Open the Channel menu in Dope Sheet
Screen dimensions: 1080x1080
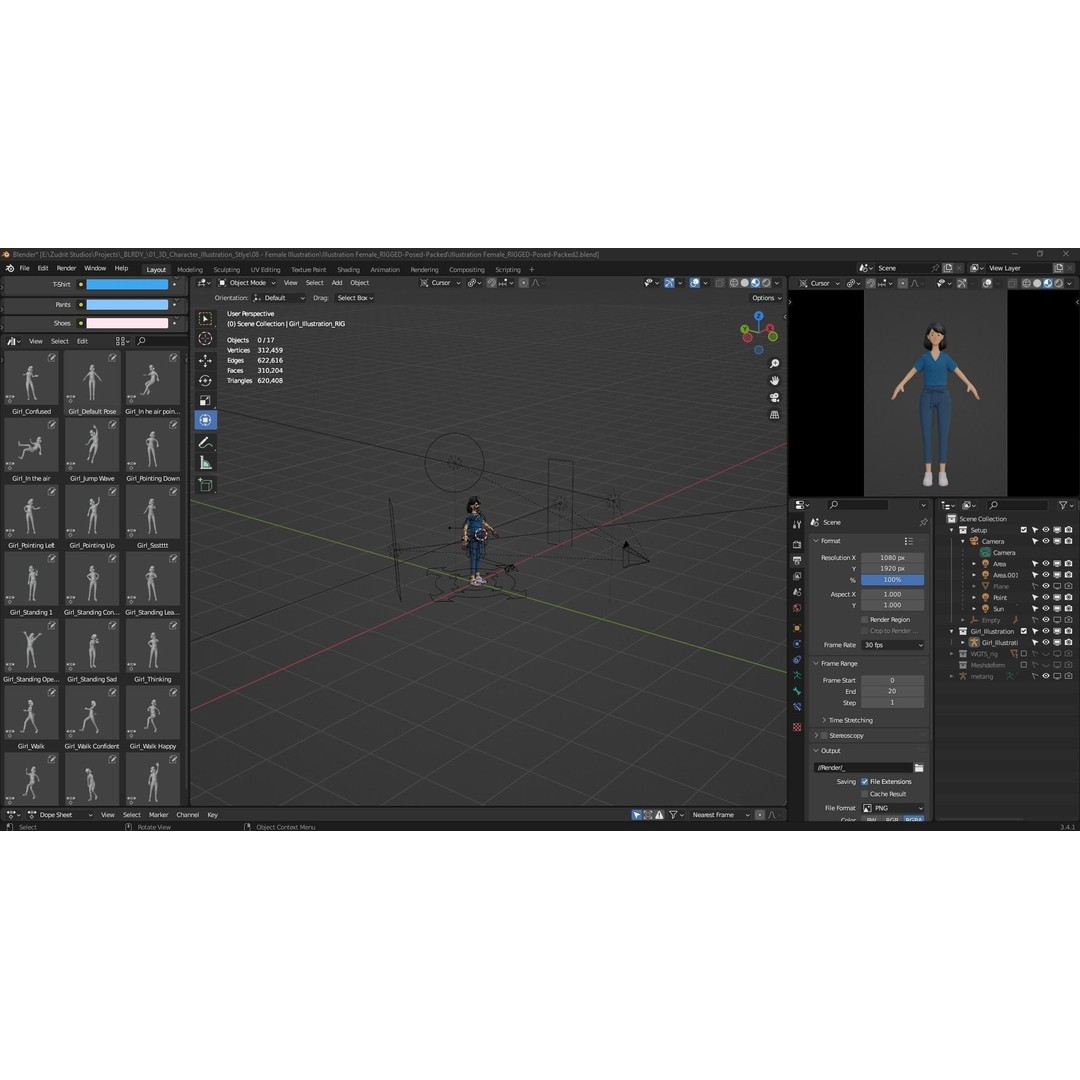[187, 815]
